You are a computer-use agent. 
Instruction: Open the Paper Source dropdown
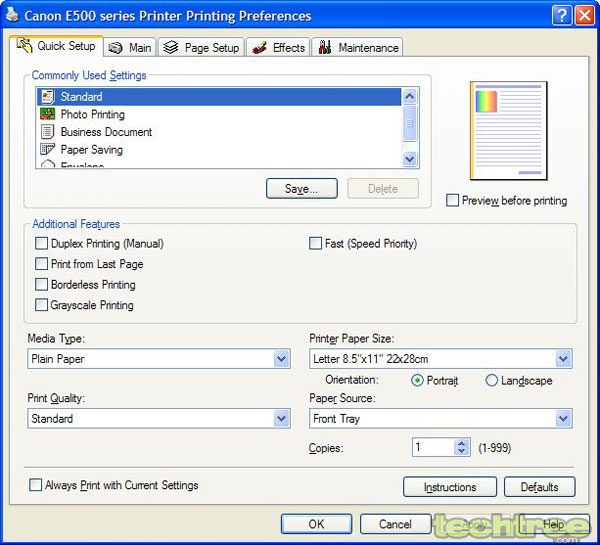[x=563, y=418]
